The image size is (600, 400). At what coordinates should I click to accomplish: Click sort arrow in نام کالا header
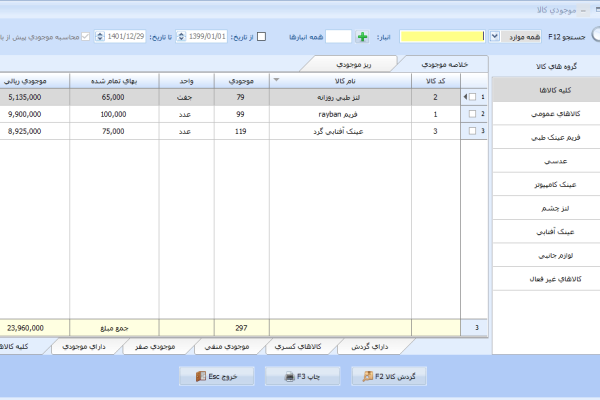click(276, 80)
